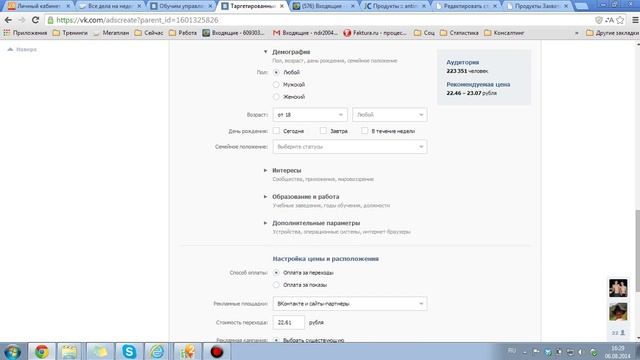Open the second friend avatar thumbnail
Screen dimensions: 640x360
pyautogui.click(x=618, y=311)
